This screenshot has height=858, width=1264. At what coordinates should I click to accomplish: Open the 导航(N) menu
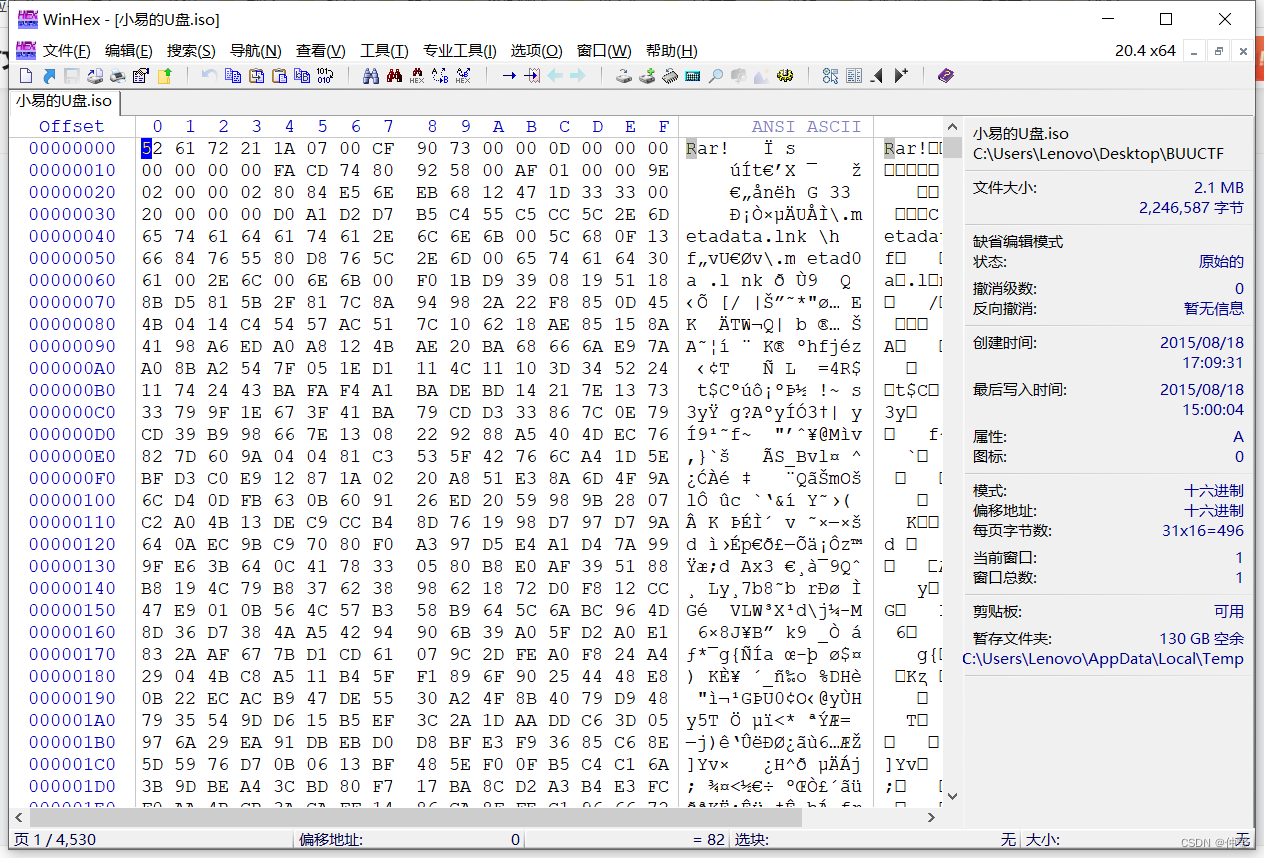[x=256, y=51]
